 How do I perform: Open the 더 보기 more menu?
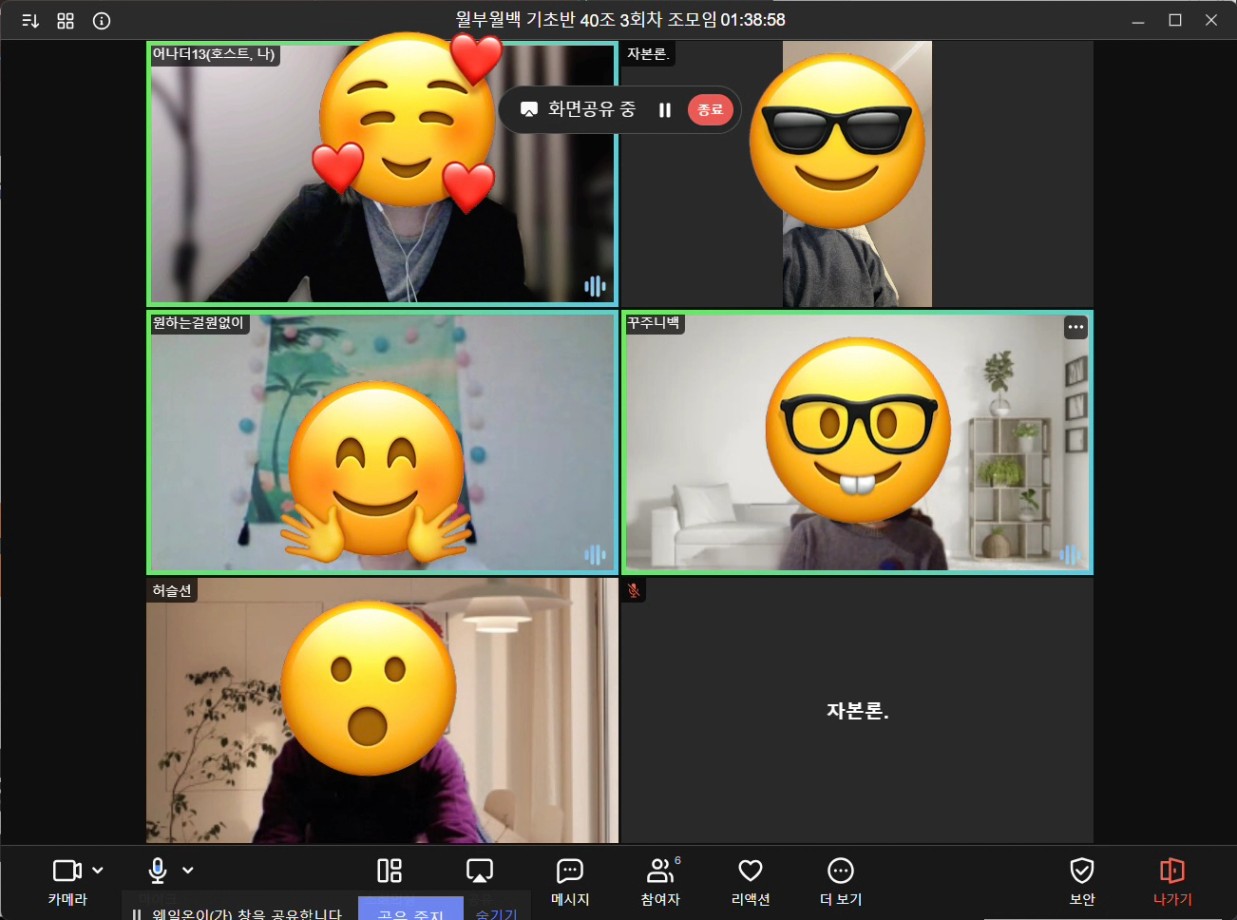pos(841,880)
